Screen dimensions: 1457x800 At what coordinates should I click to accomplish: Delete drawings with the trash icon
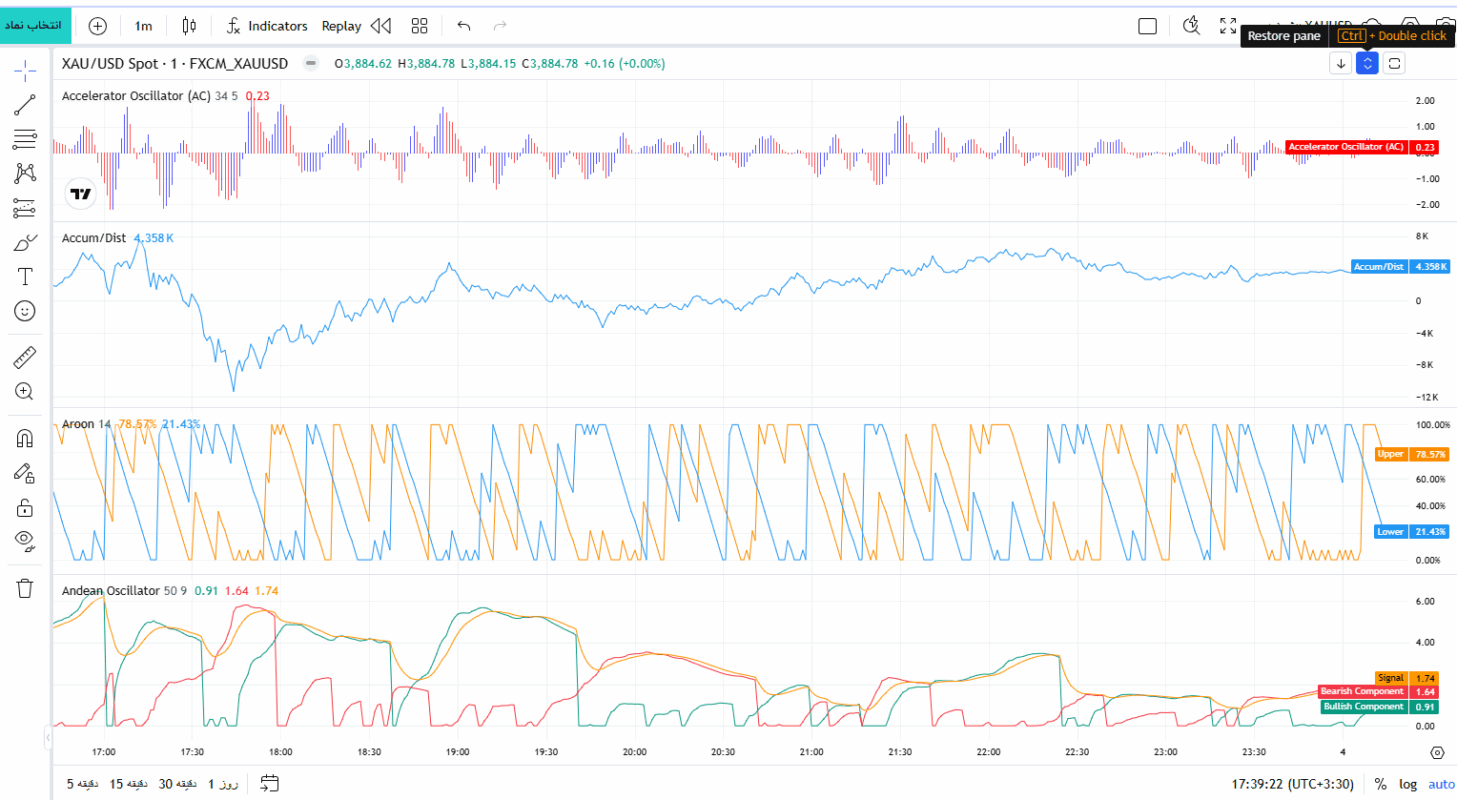[25, 588]
